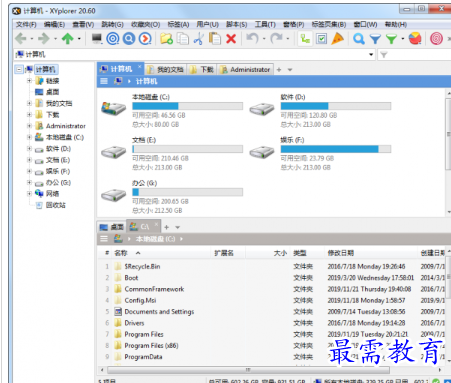Switch to the 桌面 tab in lower pane
Screen dimensions: 451x383
(112, 227)
